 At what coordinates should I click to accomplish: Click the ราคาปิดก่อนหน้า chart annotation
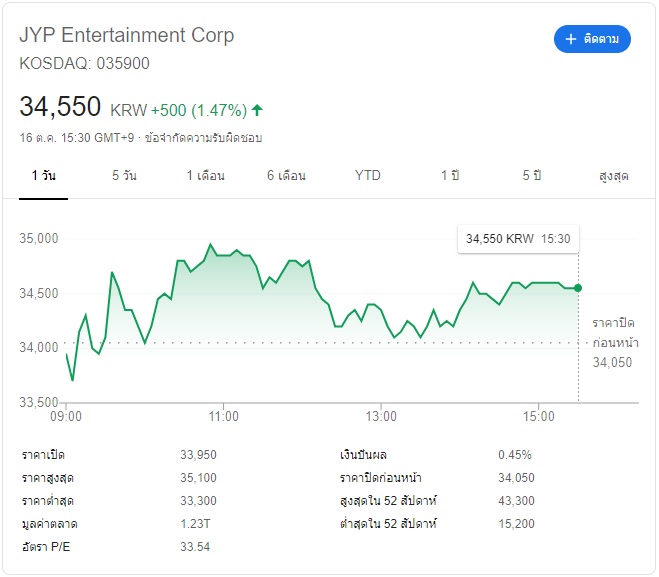615,342
